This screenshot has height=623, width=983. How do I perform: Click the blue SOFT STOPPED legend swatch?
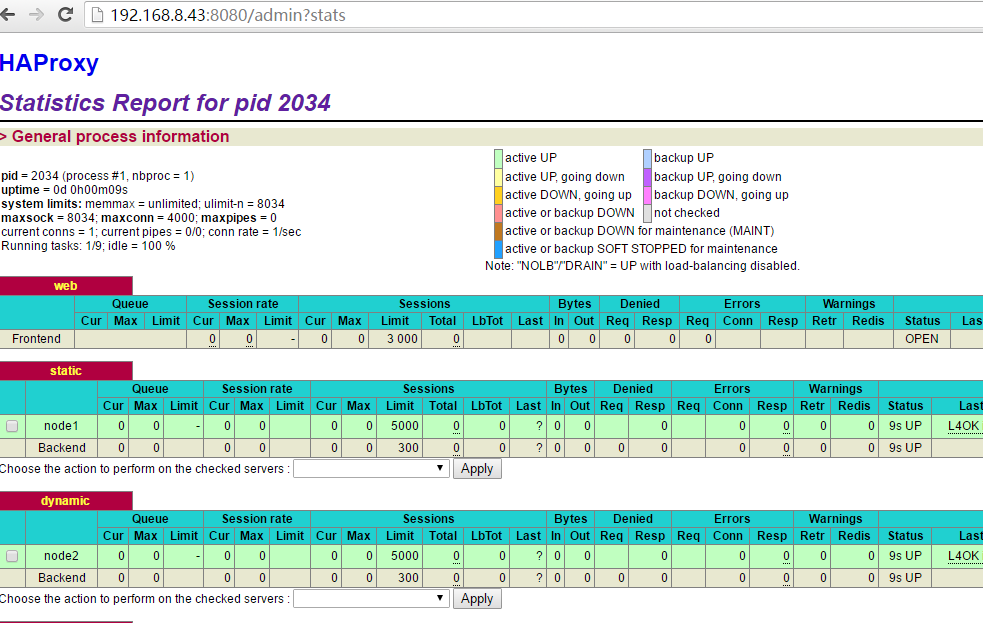point(498,249)
